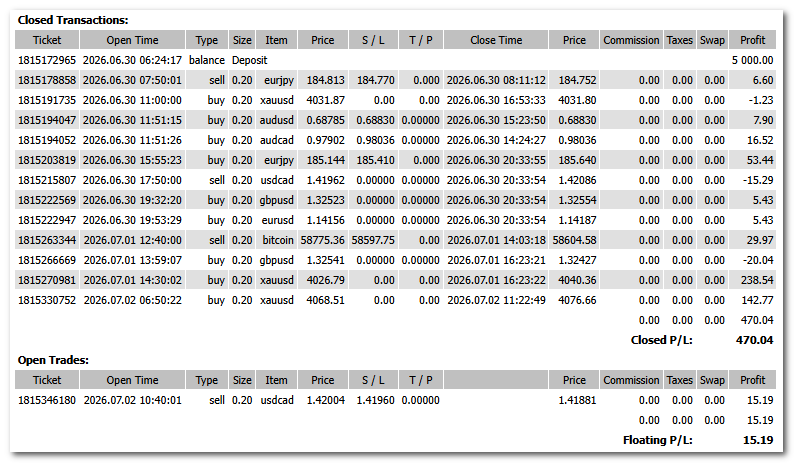Click the audcad item cell

(x=276, y=140)
